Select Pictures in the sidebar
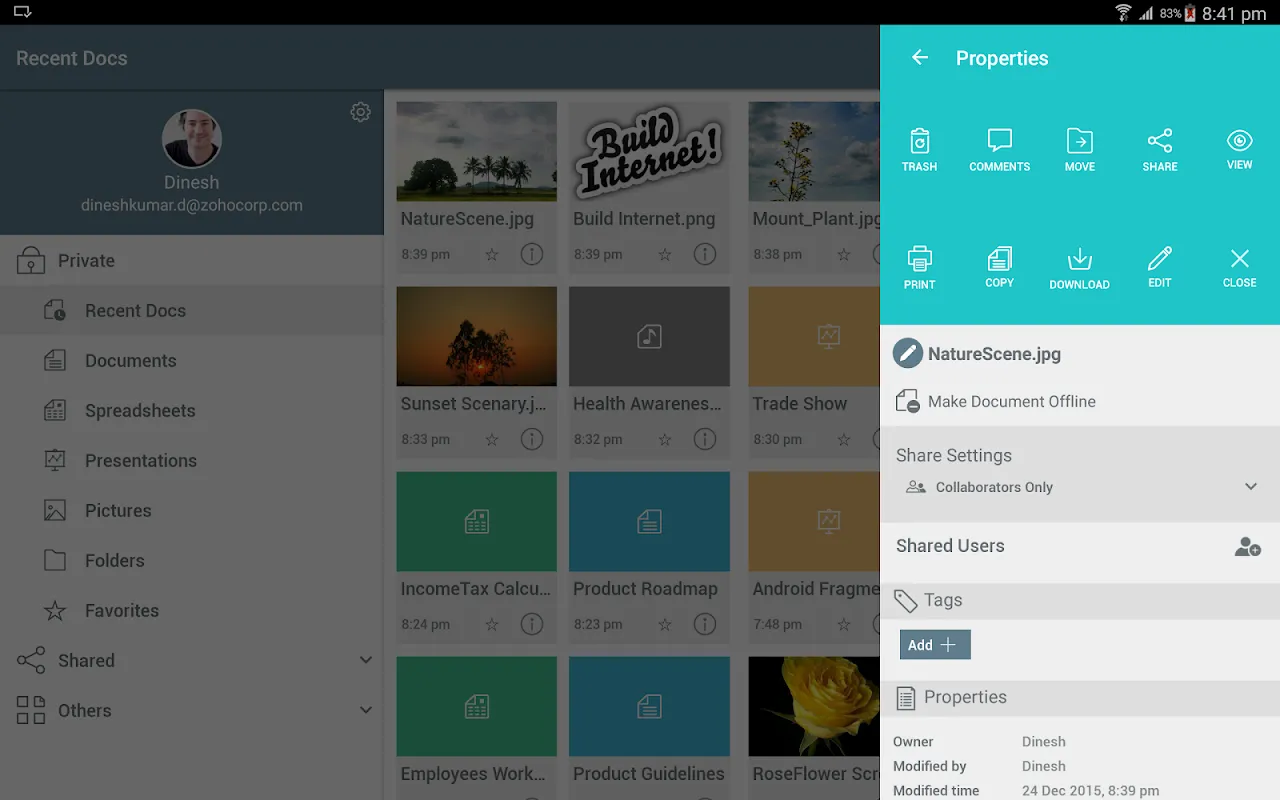Viewport: 1280px width, 800px height. 118,511
